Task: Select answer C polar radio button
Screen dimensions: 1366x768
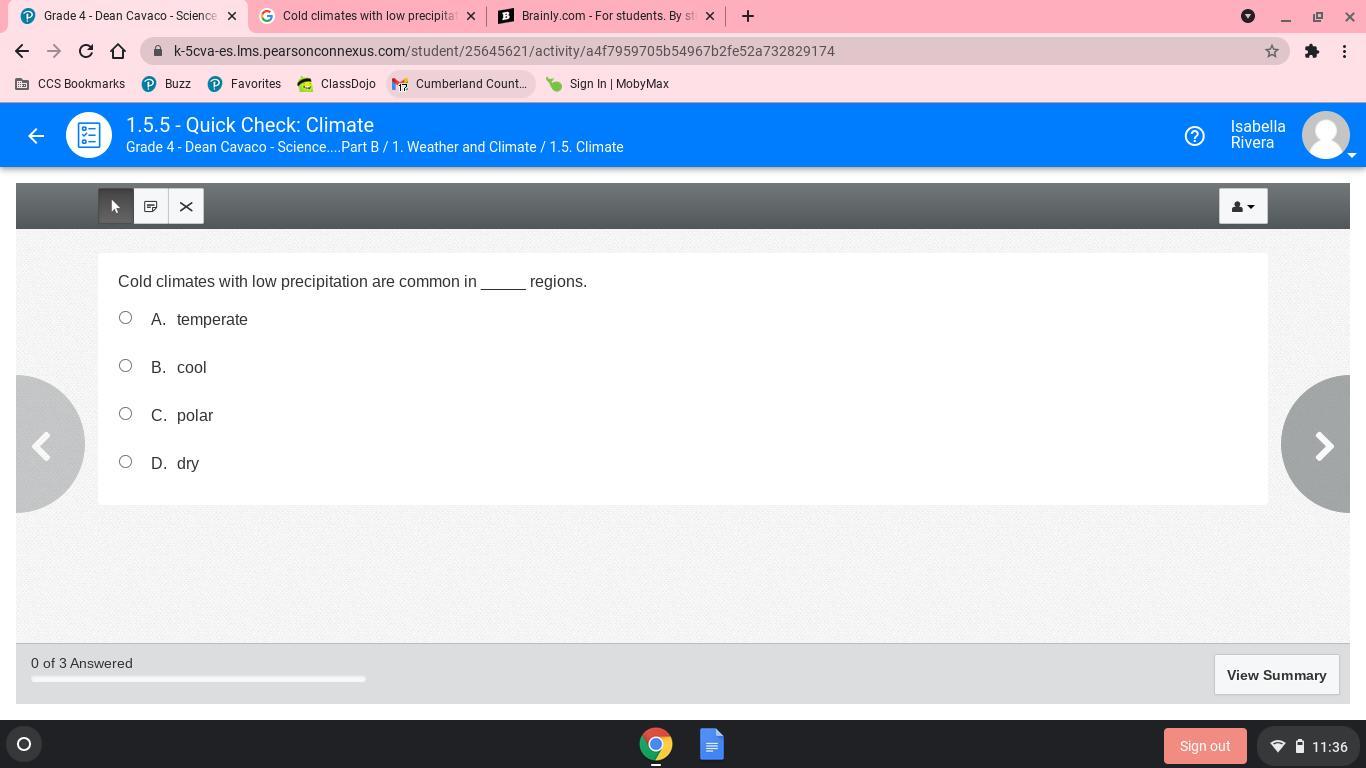Action: (x=125, y=414)
